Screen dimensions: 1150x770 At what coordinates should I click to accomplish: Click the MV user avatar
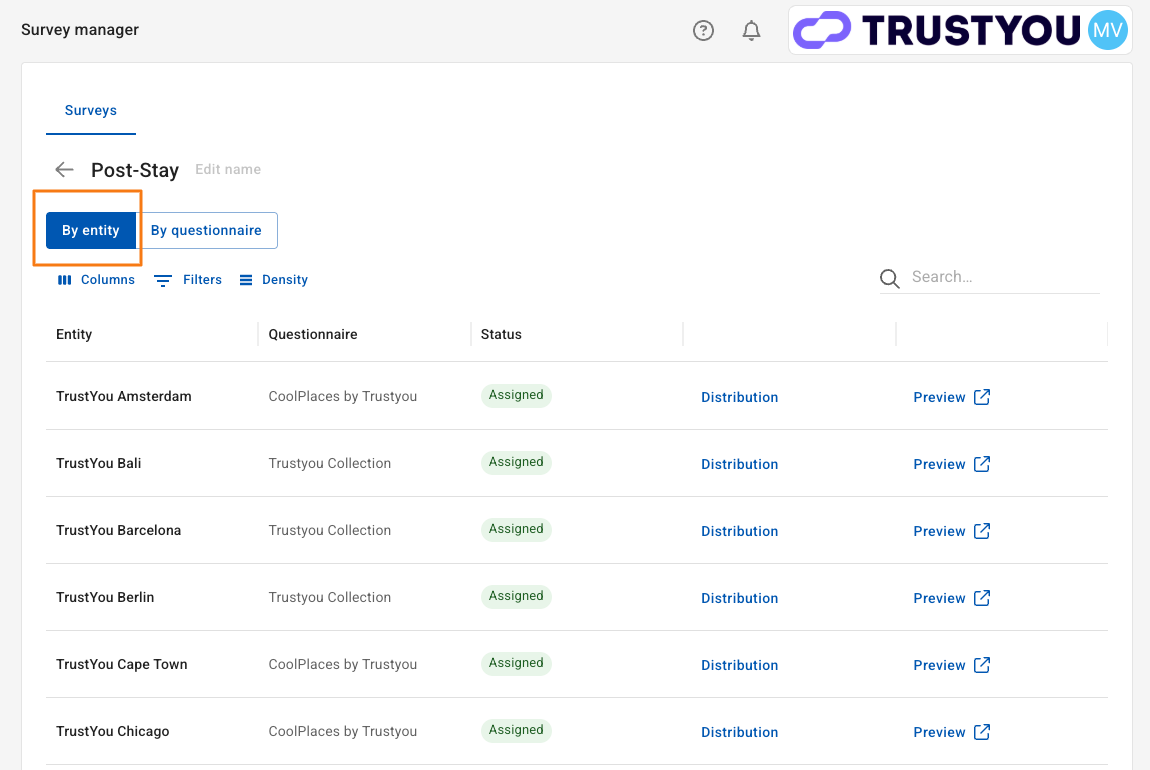pos(1107,30)
